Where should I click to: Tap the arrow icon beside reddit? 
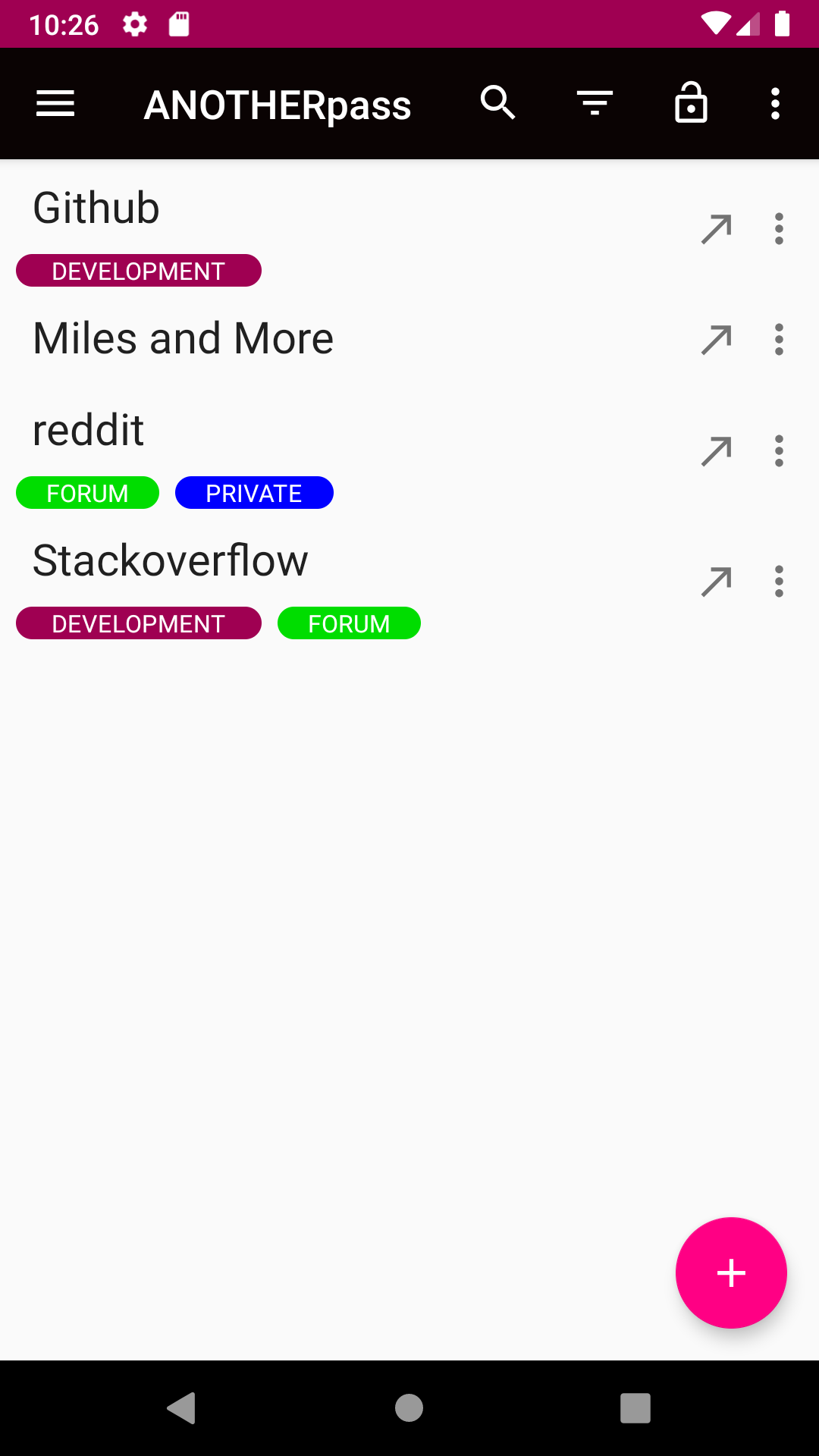point(717,451)
